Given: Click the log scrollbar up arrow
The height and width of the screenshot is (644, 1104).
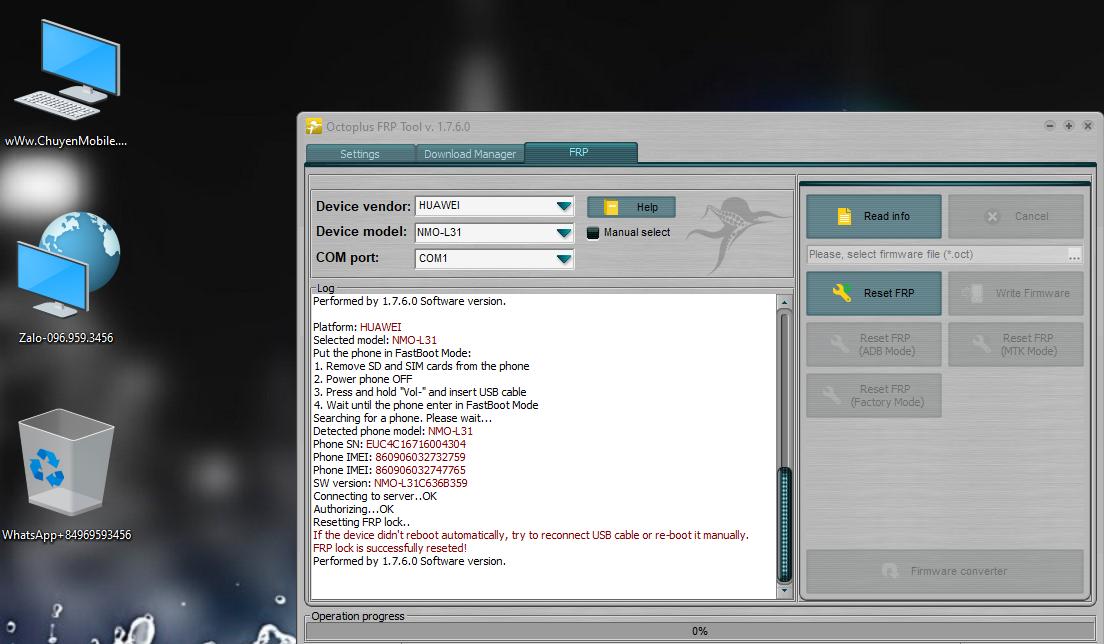Looking at the screenshot, I should tap(784, 302).
